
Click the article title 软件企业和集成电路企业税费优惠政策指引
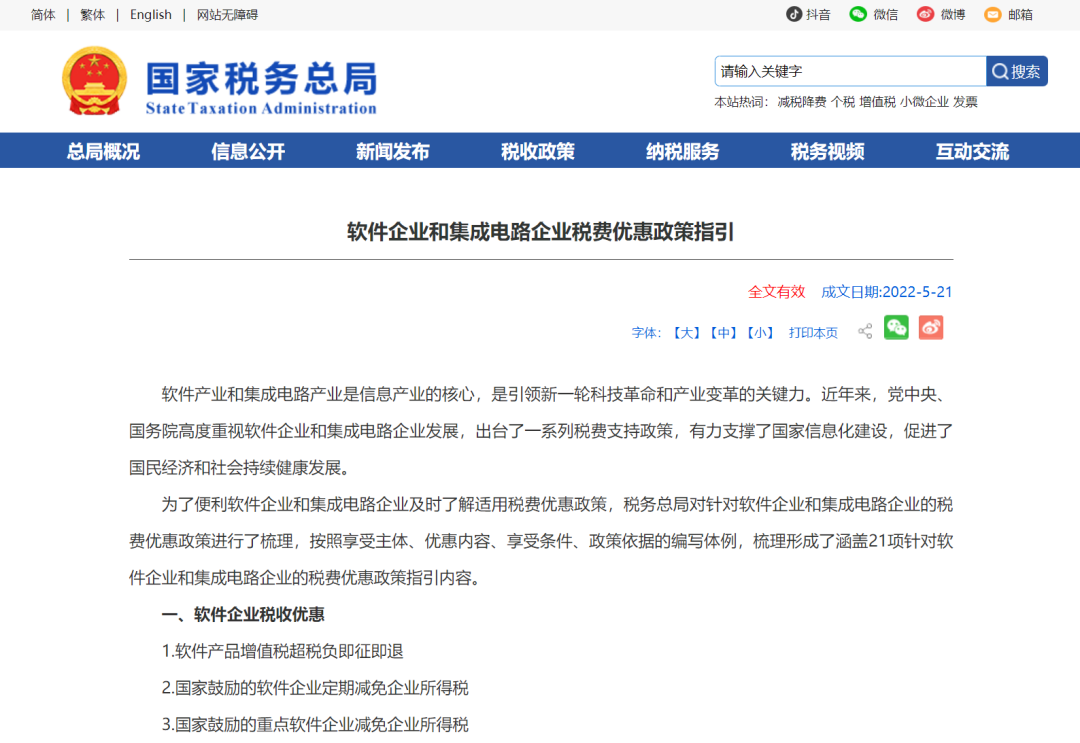pos(541,231)
